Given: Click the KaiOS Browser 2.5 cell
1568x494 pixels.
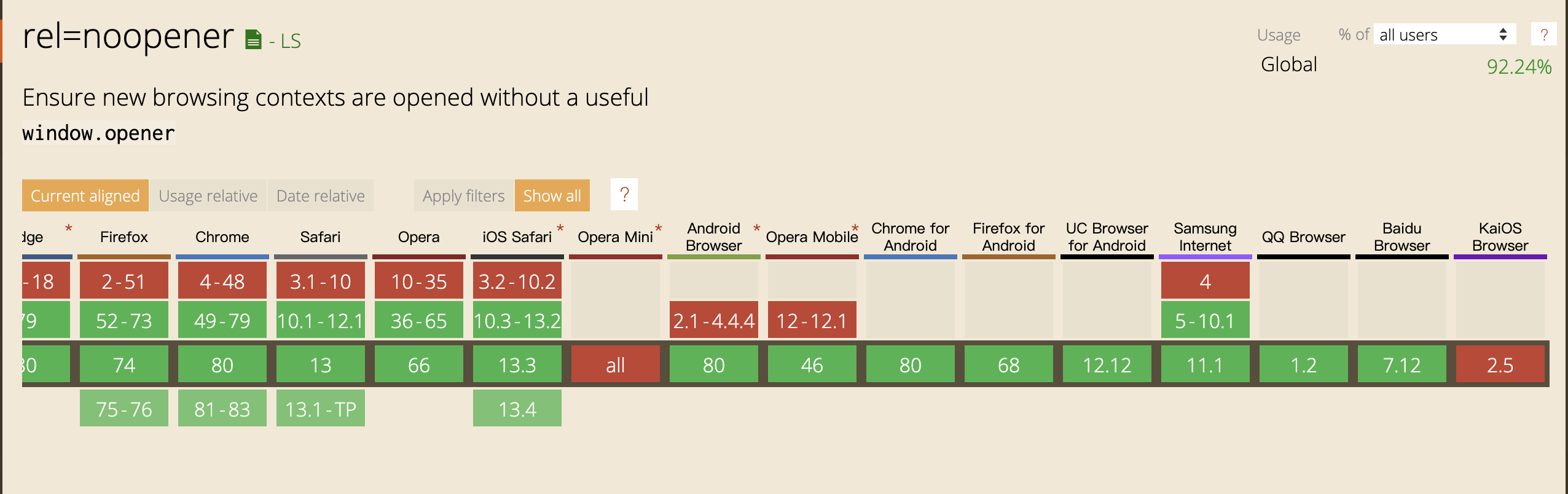Looking at the screenshot, I should [x=1500, y=365].
